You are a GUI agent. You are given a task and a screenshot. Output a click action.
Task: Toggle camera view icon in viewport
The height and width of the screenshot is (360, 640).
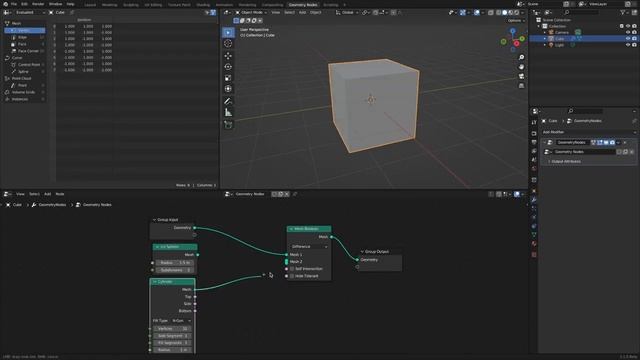point(521,76)
